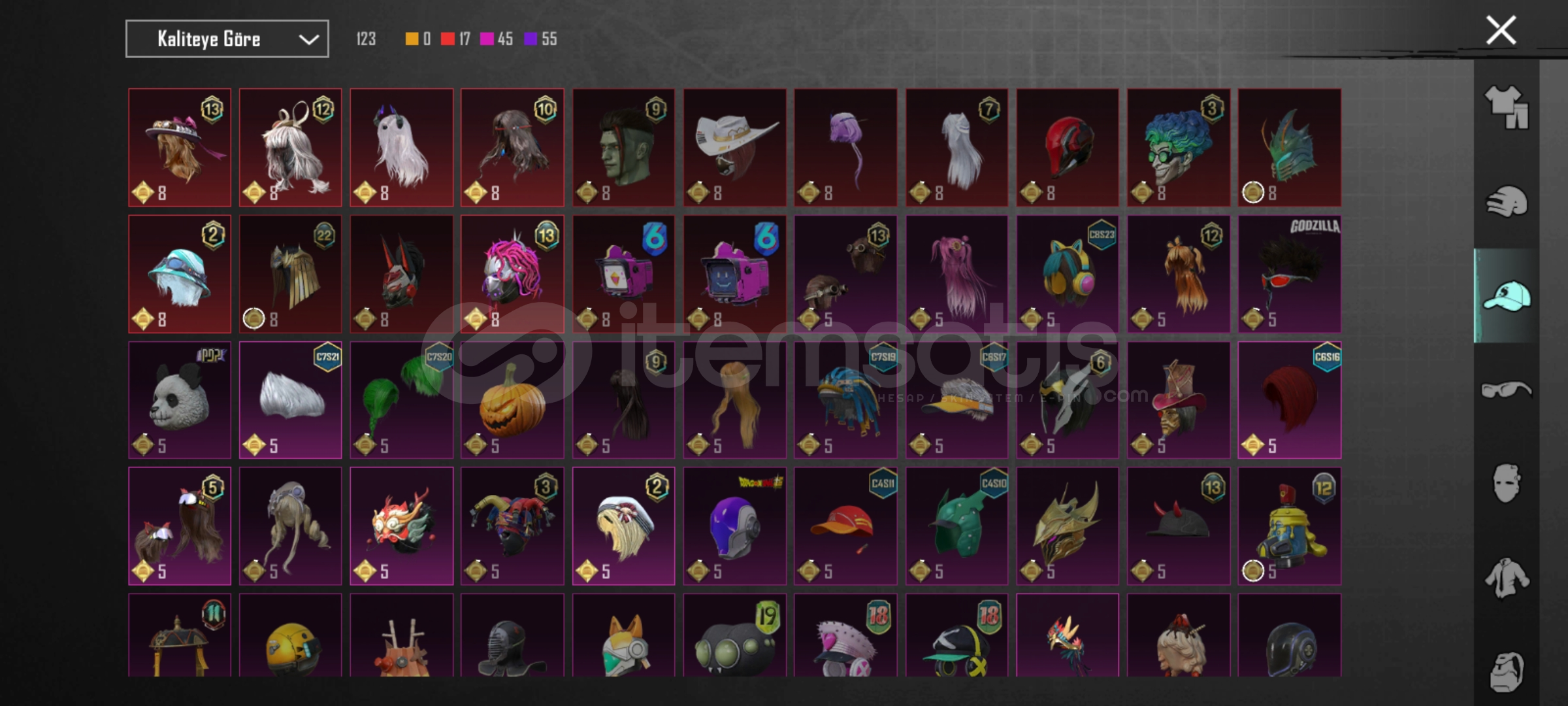Open the jacket clothing category icon
Viewport: 1568px width, 706px height.
(x=1506, y=578)
